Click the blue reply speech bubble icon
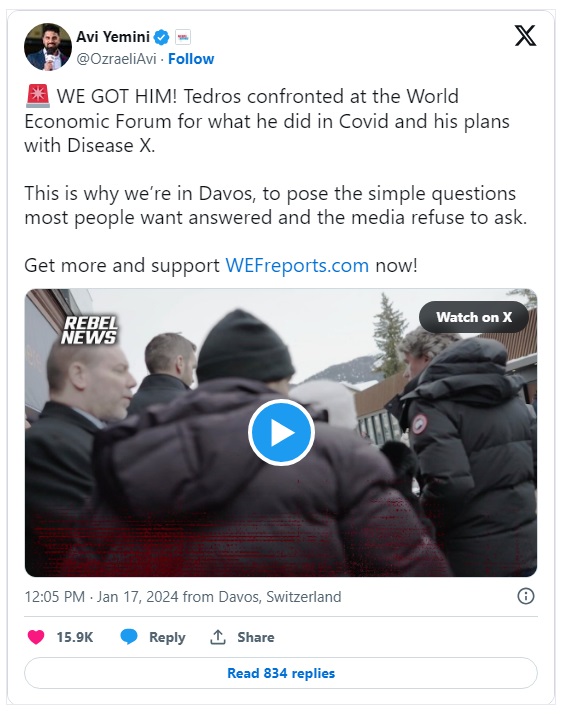Image resolution: width=564 pixels, height=714 pixels. coord(129,637)
